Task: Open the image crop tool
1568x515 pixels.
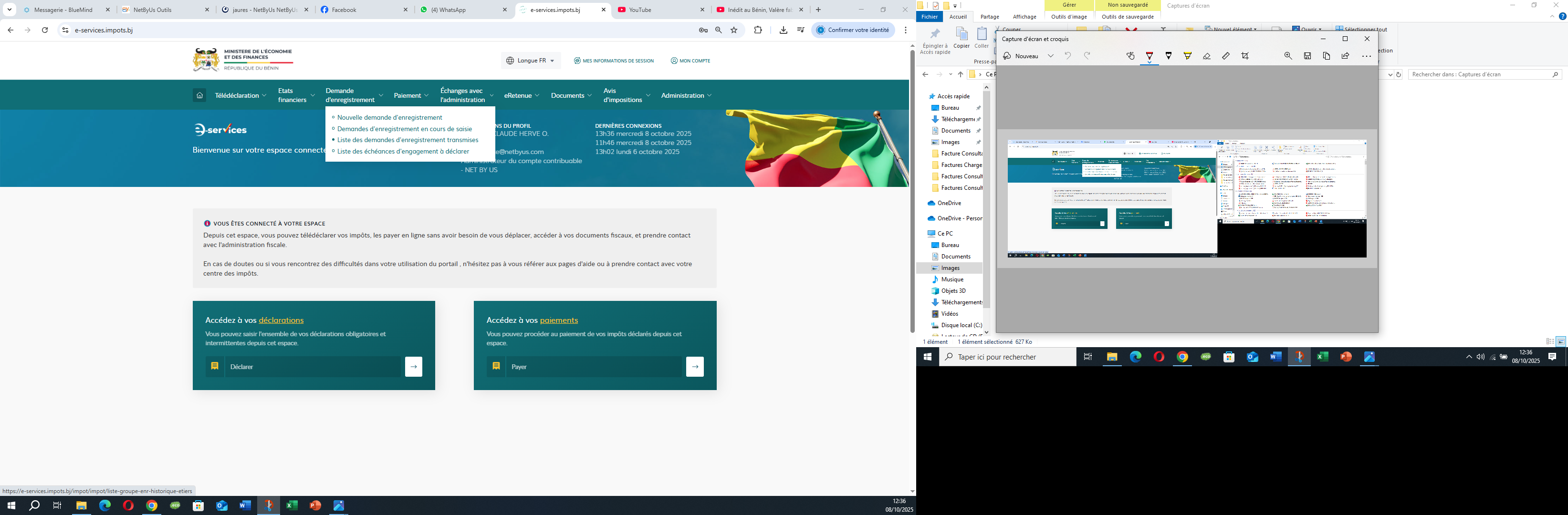Action: (x=1245, y=56)
